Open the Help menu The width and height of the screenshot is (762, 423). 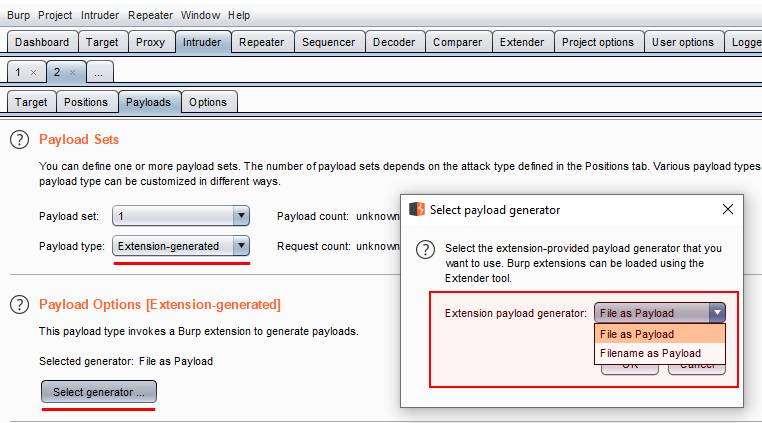coord(239,15)
